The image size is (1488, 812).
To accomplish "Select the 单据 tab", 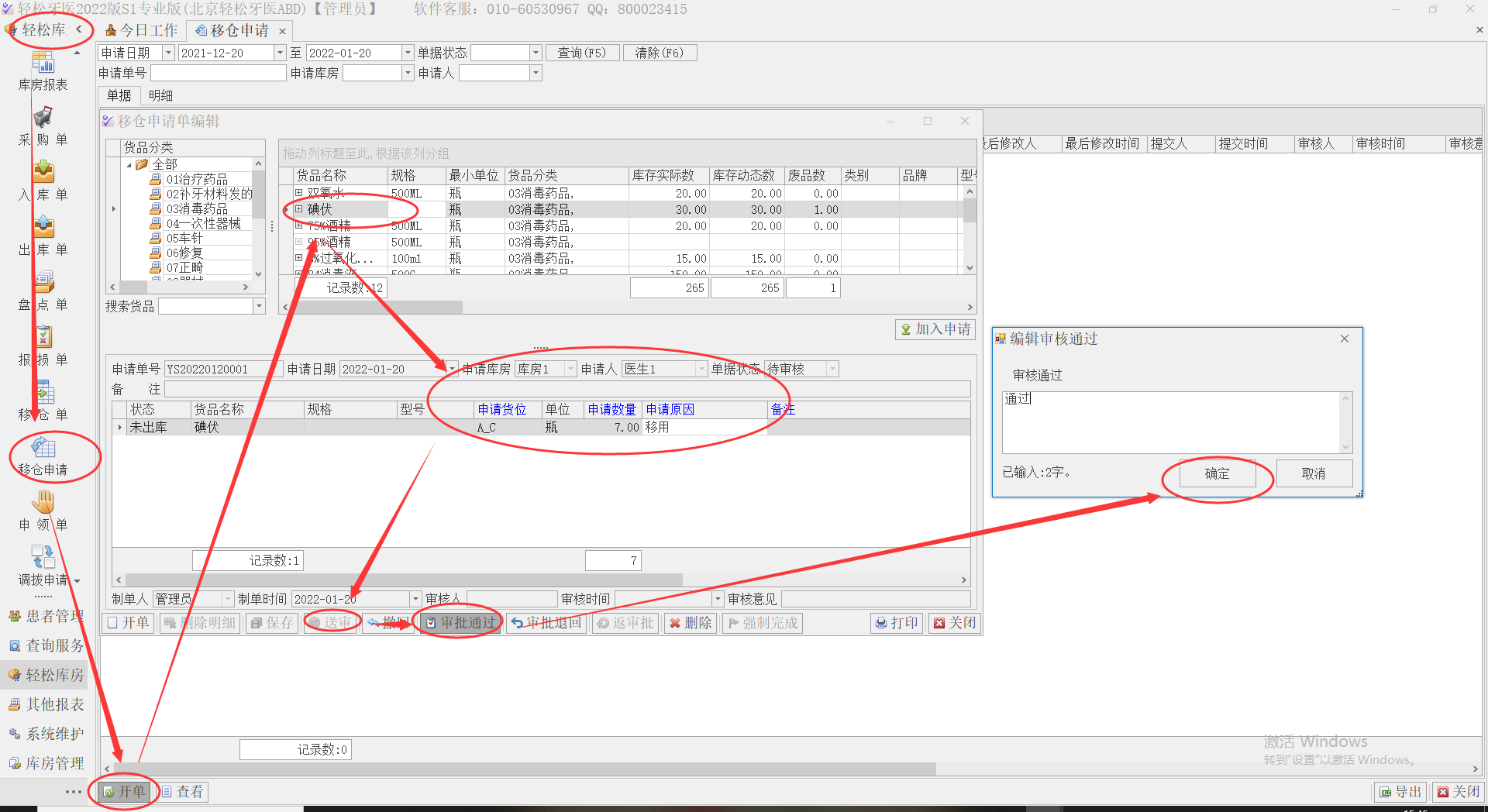I will click(x=119, y=95).
